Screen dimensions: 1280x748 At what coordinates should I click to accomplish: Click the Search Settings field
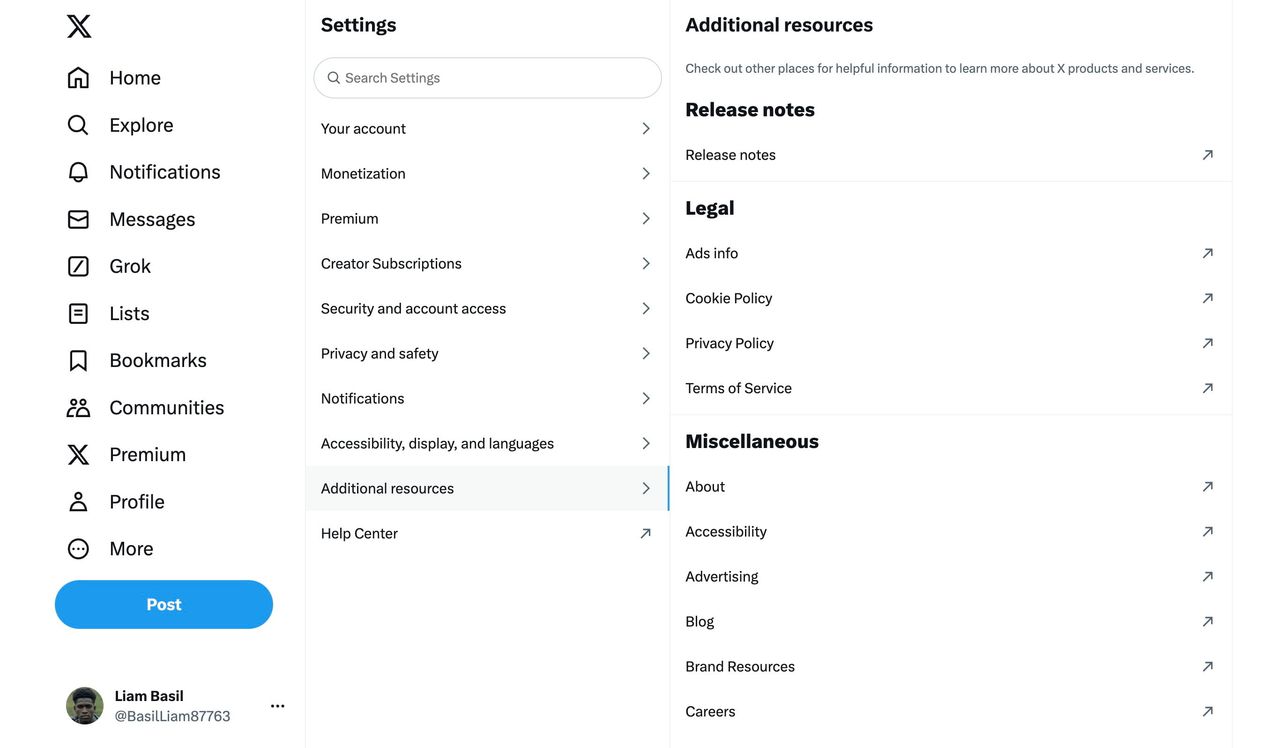pos(487,78)
